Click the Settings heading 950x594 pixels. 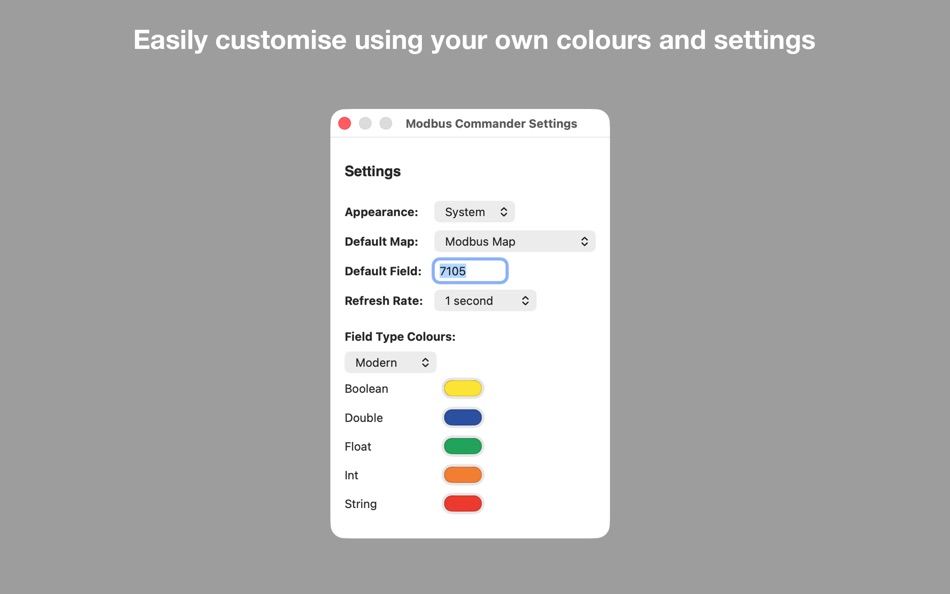click(x=372, y=171)
